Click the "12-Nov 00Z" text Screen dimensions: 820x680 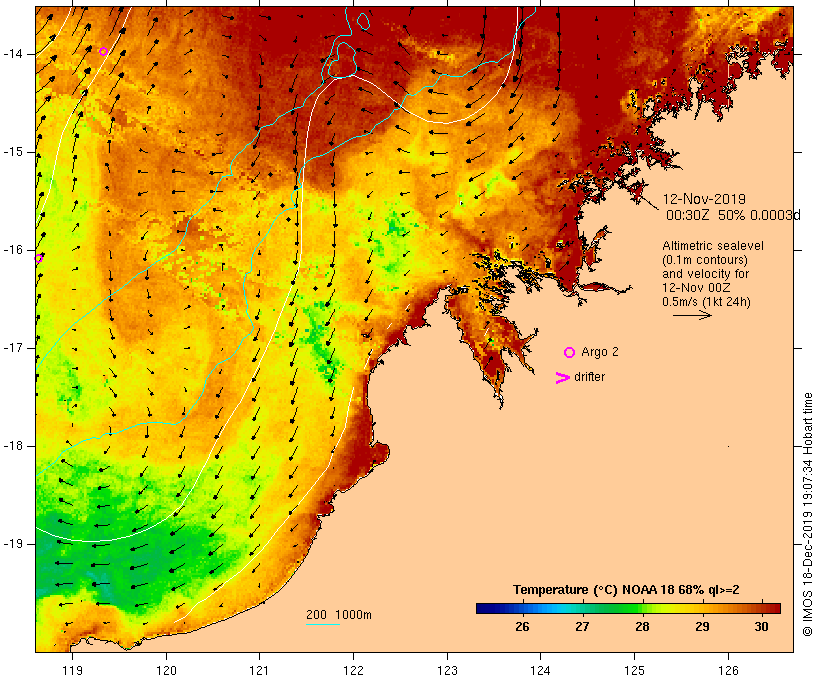(x=696, y=288)
